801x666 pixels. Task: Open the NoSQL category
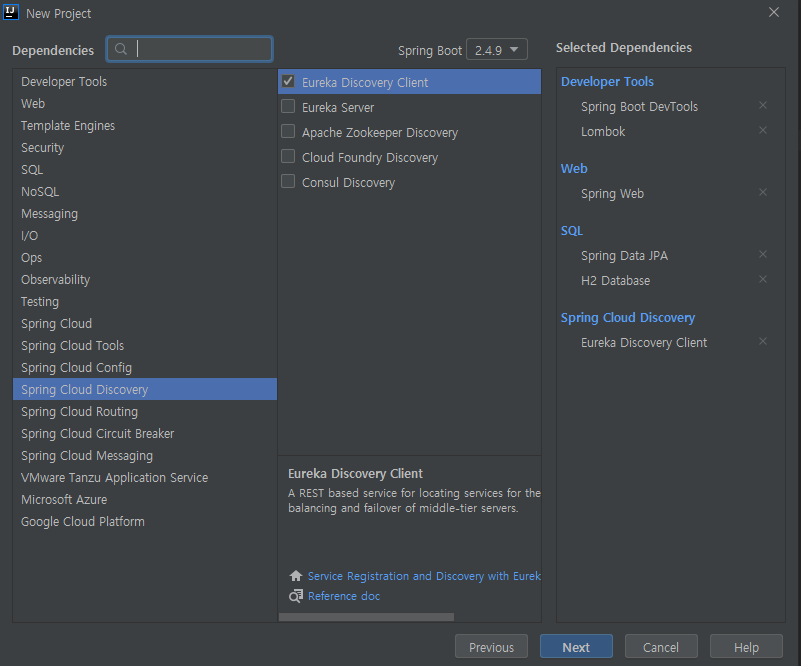[145, 192]
